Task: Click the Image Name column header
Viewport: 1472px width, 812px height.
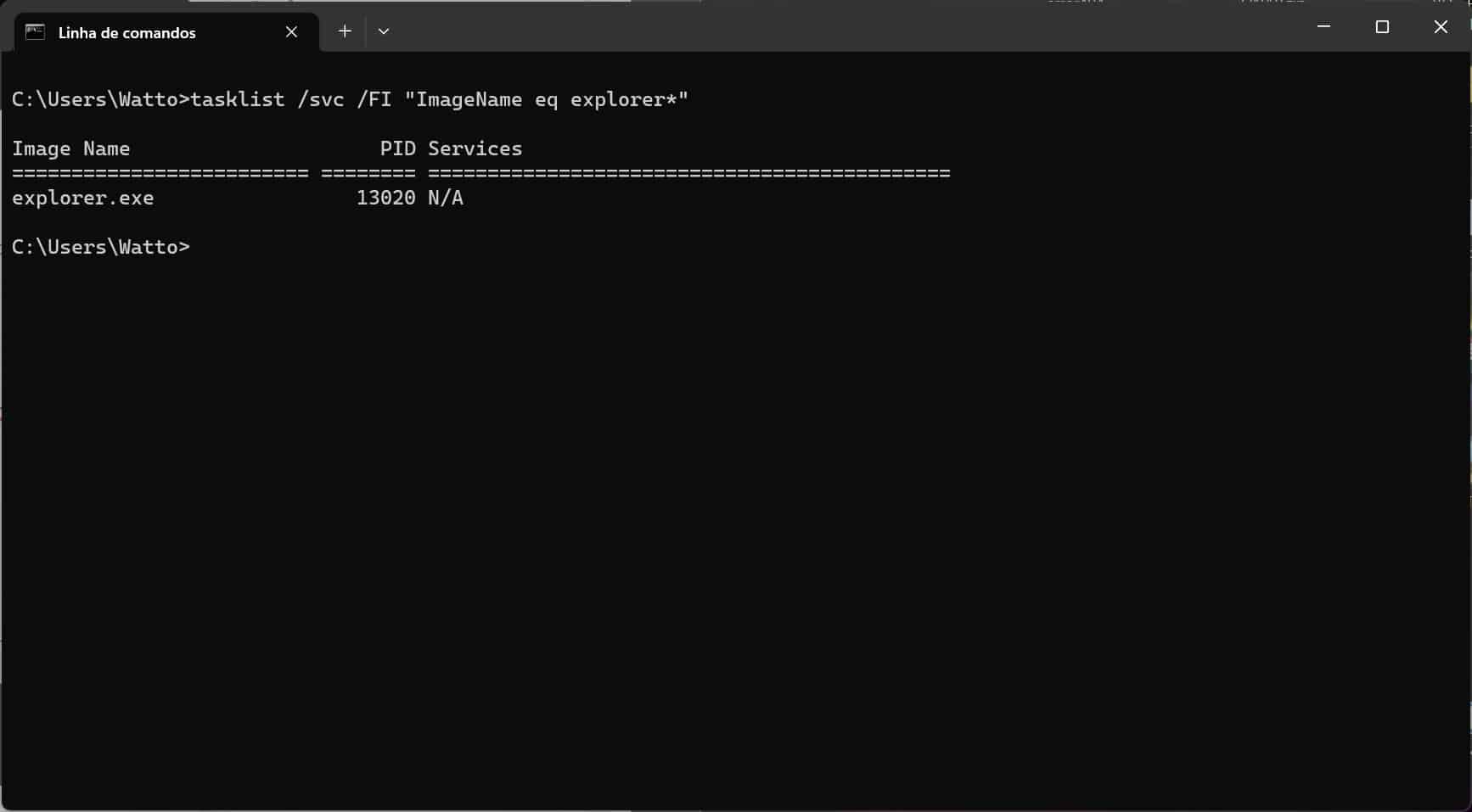Action: [x=71, y=148]
